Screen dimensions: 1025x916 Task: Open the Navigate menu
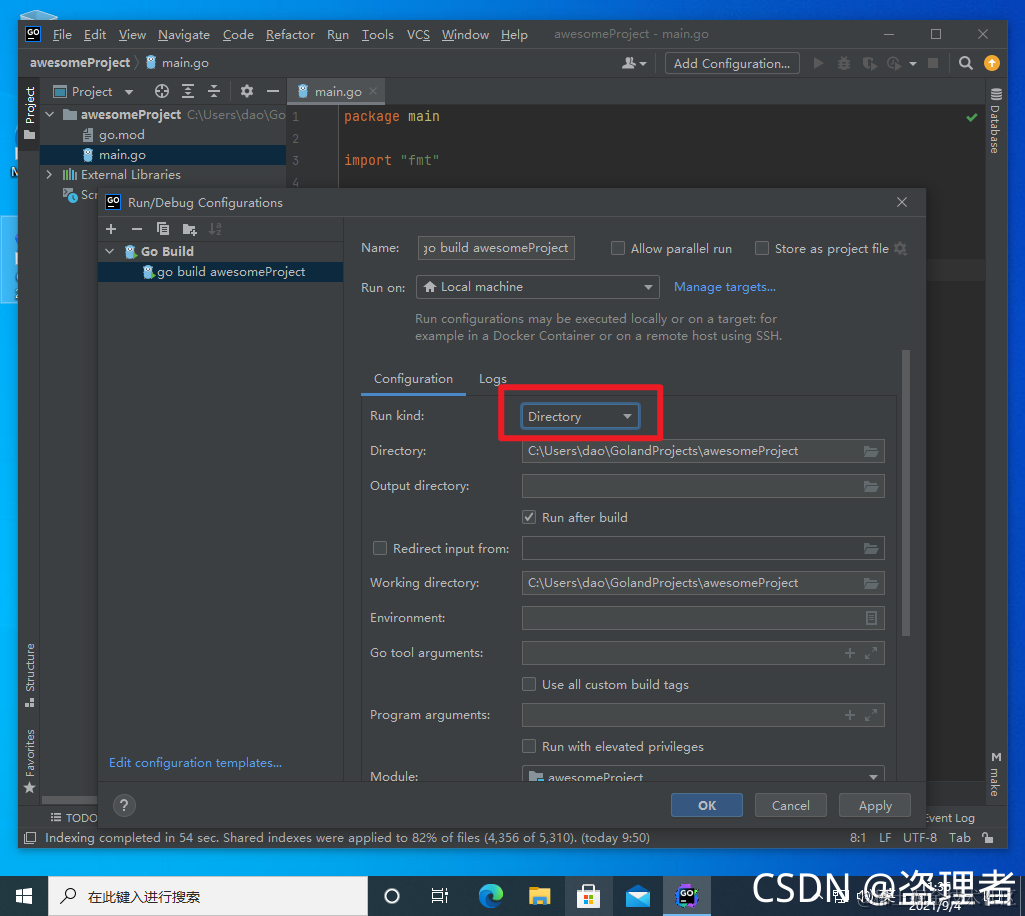pyautogui.click(x=184, y=35)
